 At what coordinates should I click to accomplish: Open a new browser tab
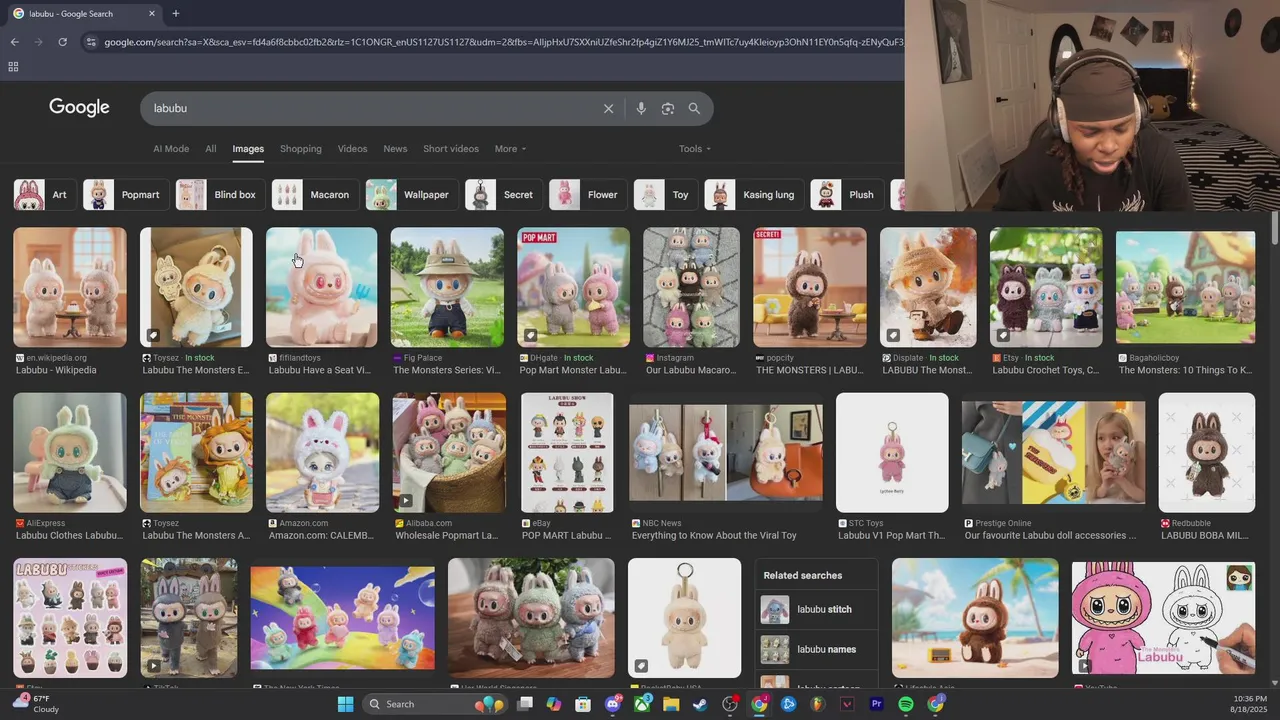176,14
